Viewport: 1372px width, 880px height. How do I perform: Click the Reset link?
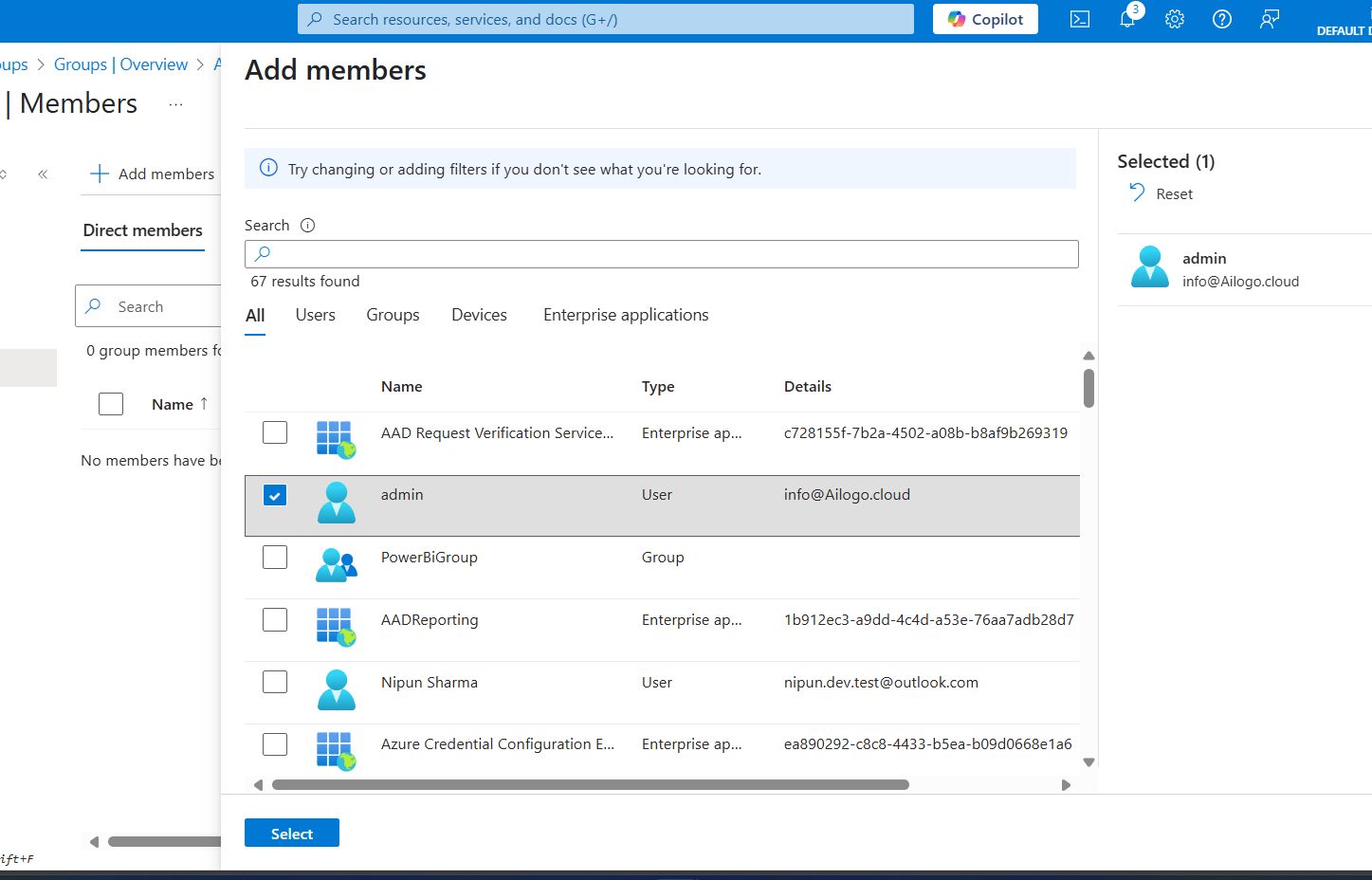[x=1175, y=193]
